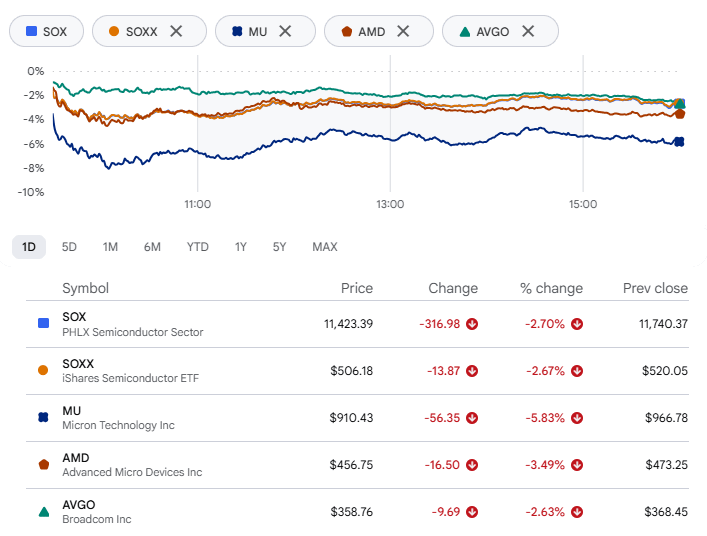The image size is (707, 536).
Task: Click orange circle marker in SOXX table row
Action: coord(43,370)
